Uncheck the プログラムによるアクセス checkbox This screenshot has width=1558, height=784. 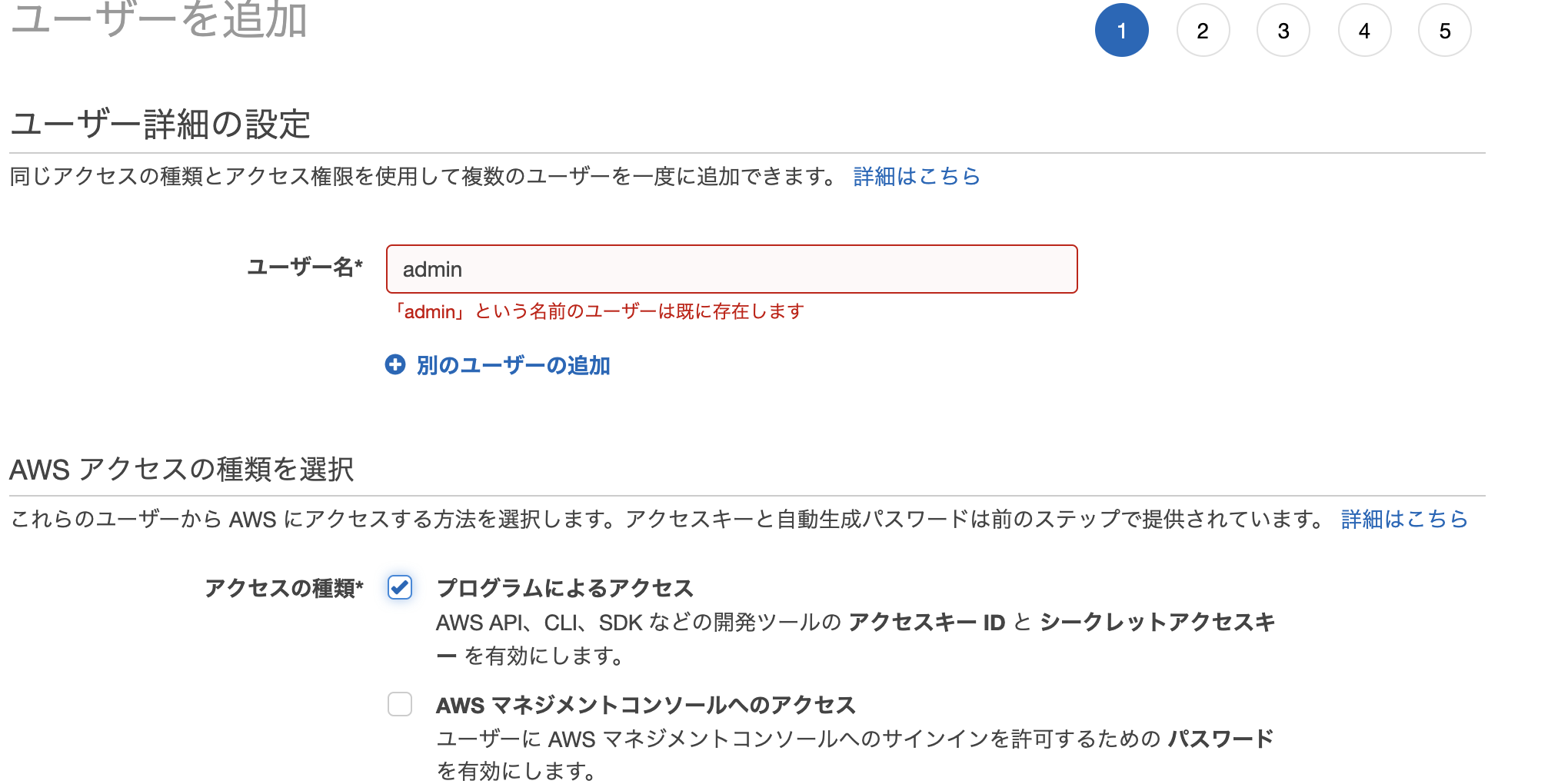tap(400, 587)
